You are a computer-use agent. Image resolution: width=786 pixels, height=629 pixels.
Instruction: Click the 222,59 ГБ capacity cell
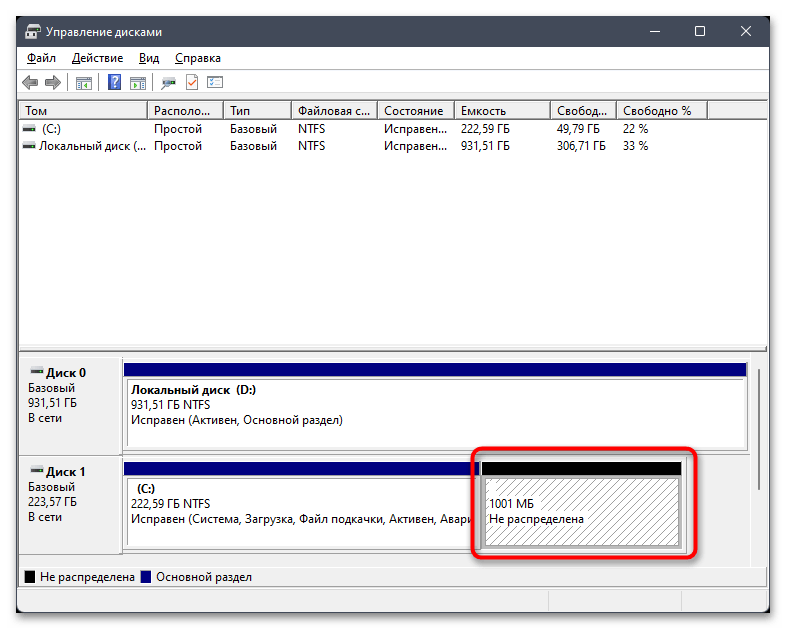485,129
